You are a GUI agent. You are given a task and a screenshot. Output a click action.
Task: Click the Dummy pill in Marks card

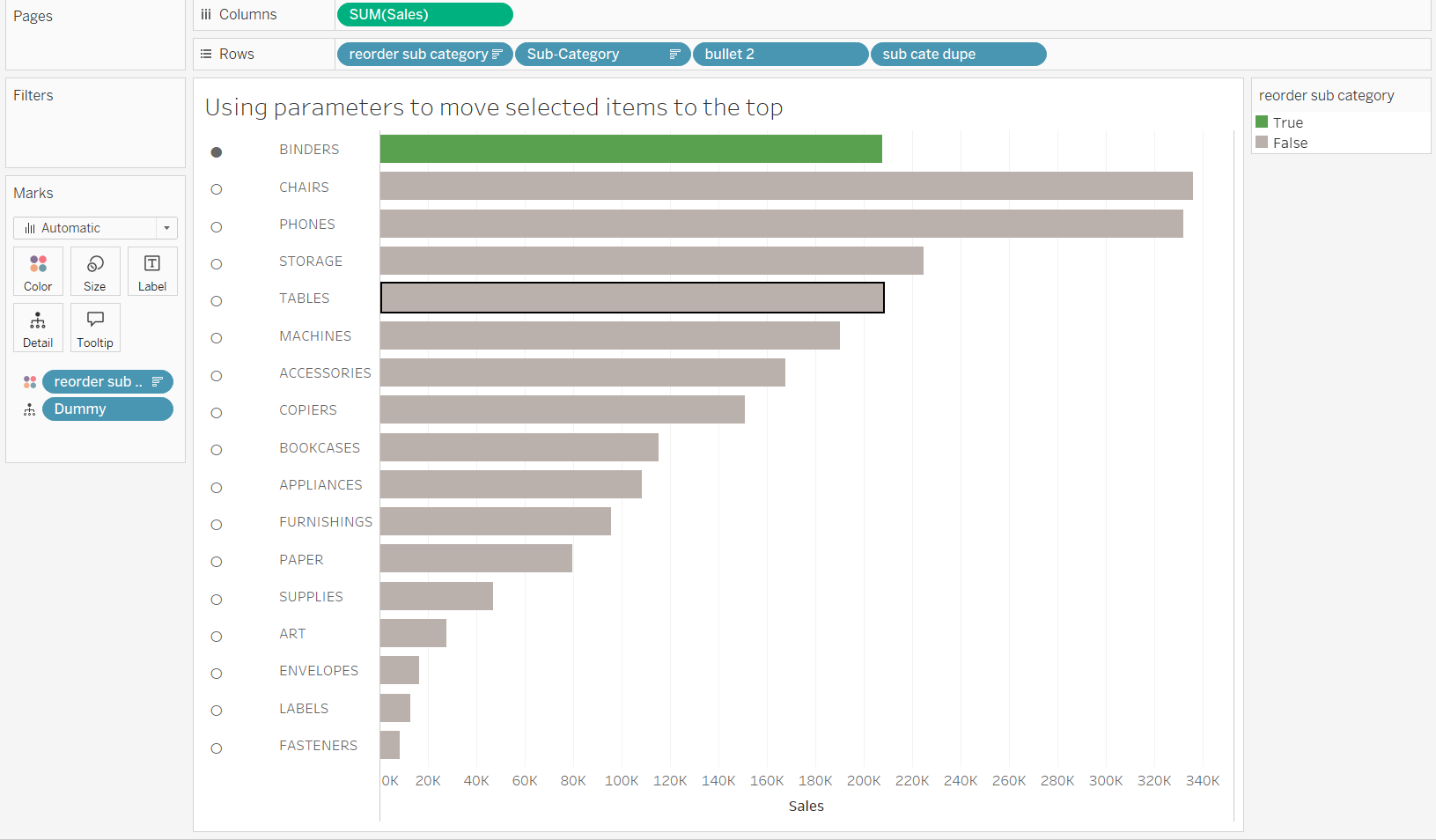click(107, 409)
